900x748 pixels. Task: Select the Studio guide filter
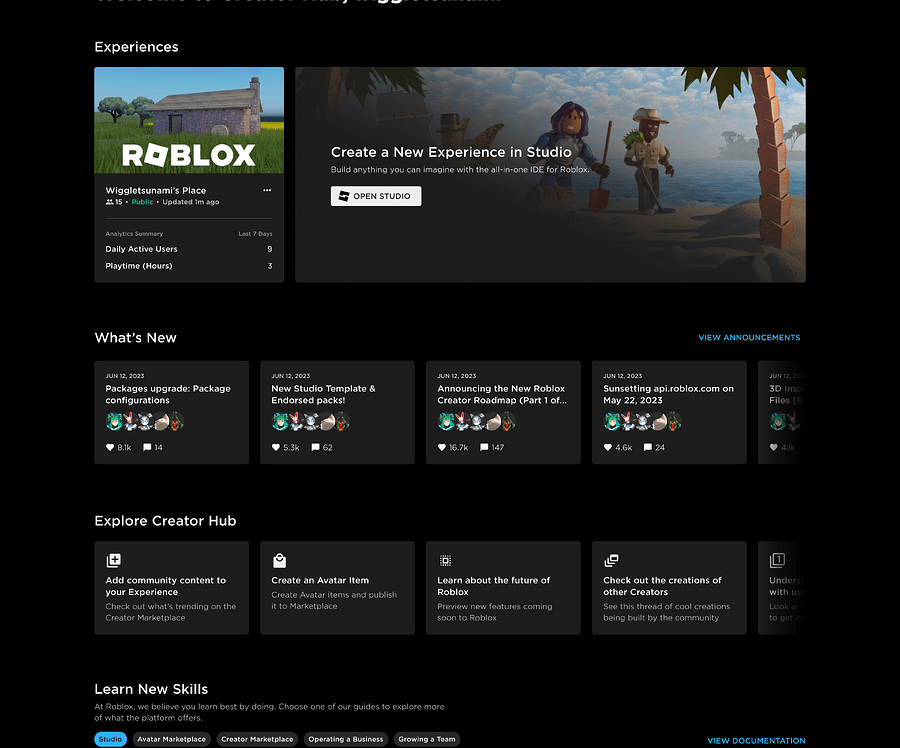click(110, 739)
